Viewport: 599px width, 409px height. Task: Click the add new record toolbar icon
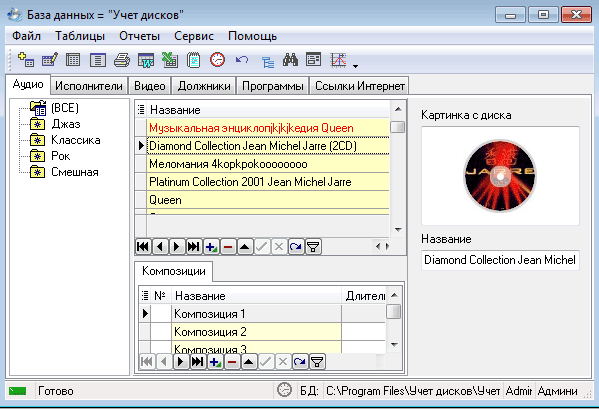(26, 60)
